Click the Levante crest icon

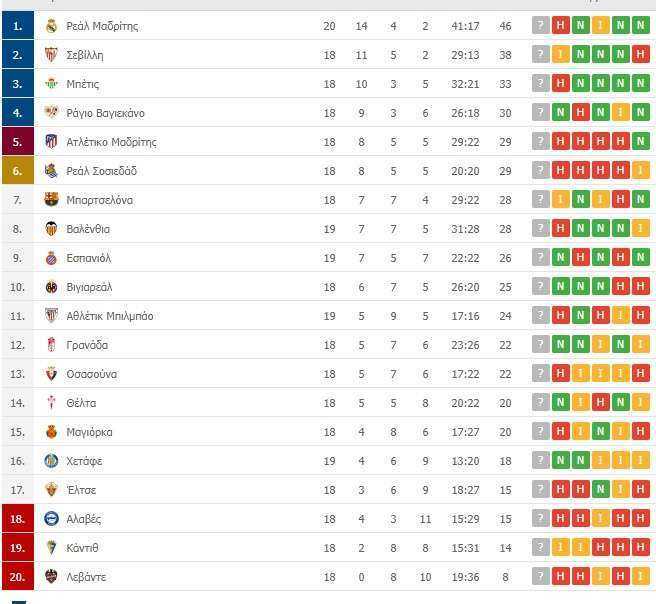pos(51,576)
